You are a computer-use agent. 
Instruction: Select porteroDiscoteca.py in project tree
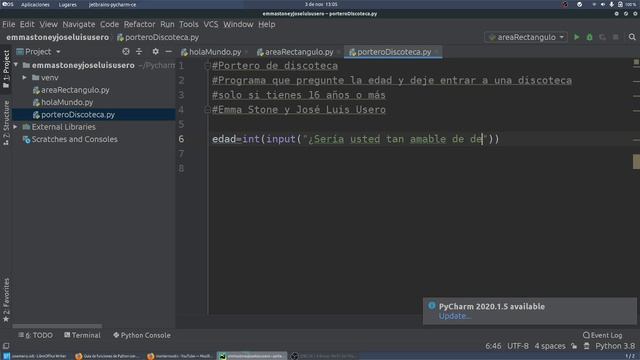78,115
